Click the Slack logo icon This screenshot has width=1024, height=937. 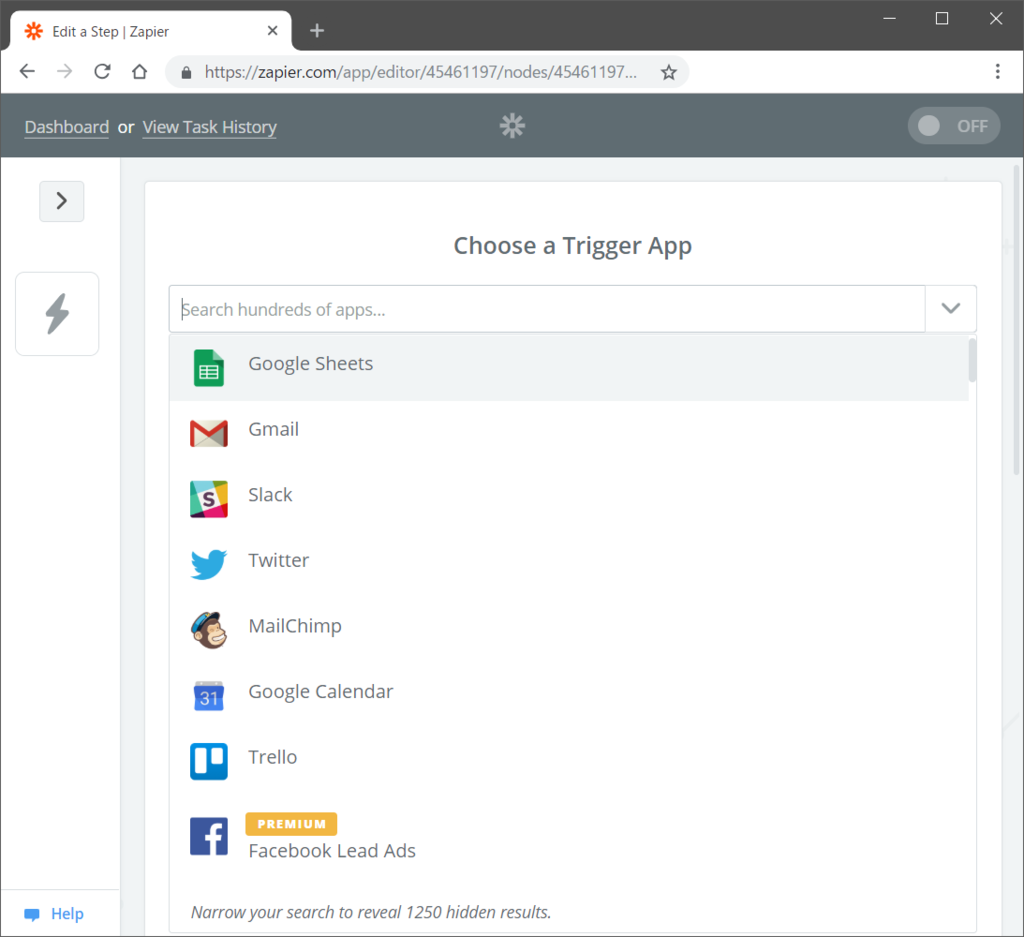(x=208, y=499)
